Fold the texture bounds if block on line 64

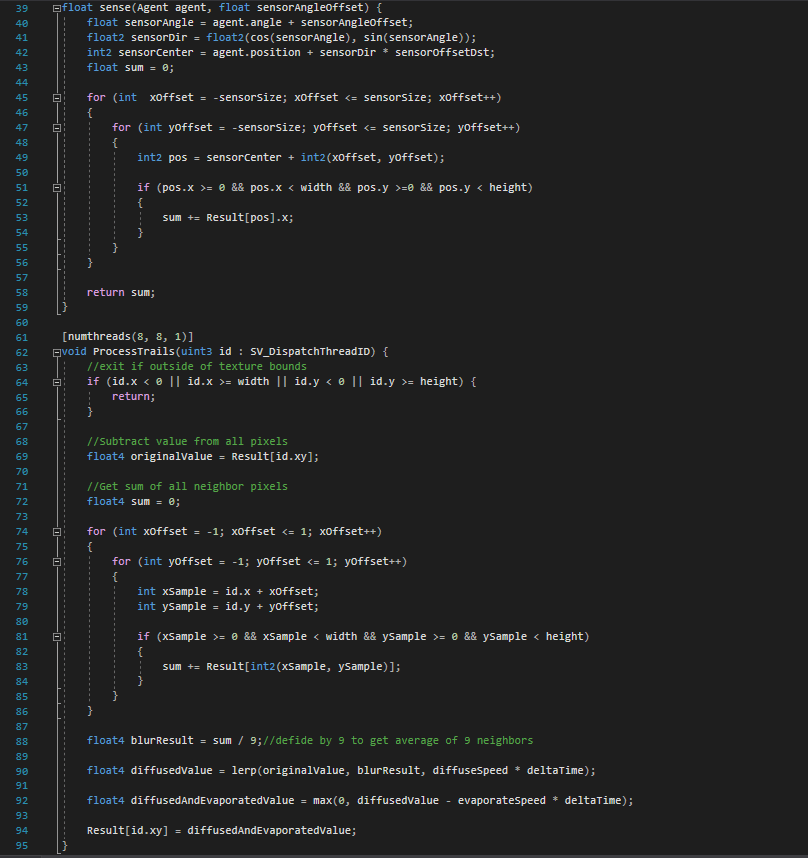56,382
